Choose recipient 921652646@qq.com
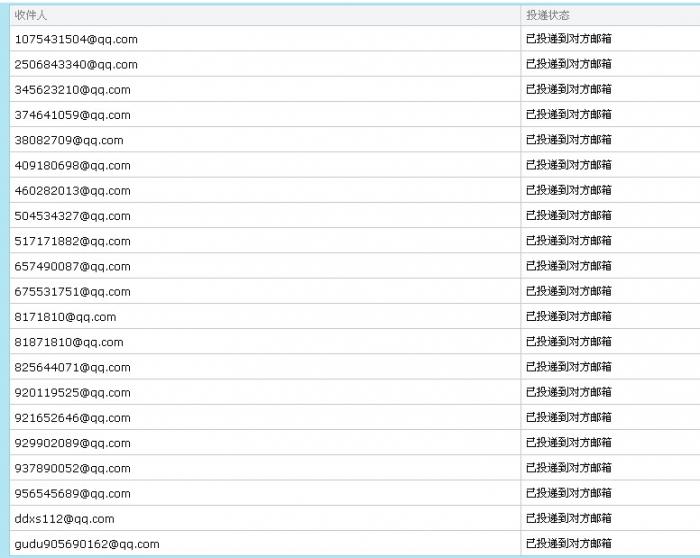This screenshot has height=558, width=700. coord(72,418)
